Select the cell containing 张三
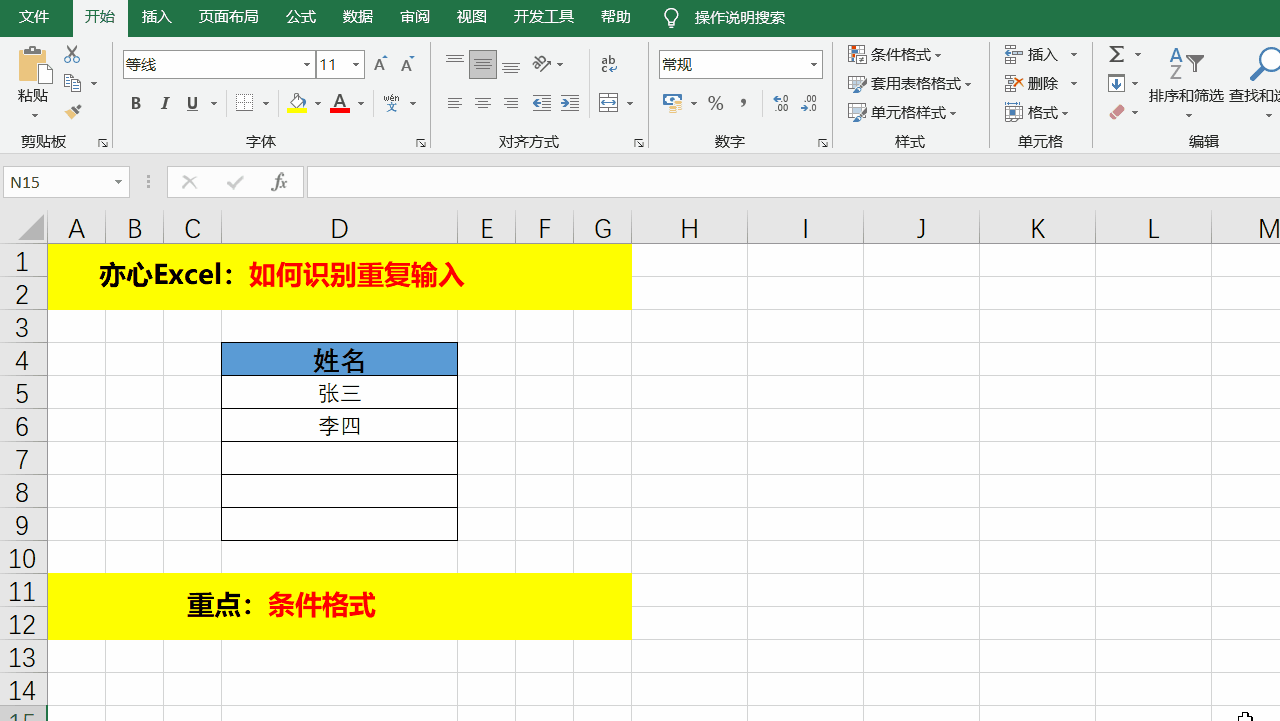This screenshot has width=1280, height=721. [x=339, y=393]
